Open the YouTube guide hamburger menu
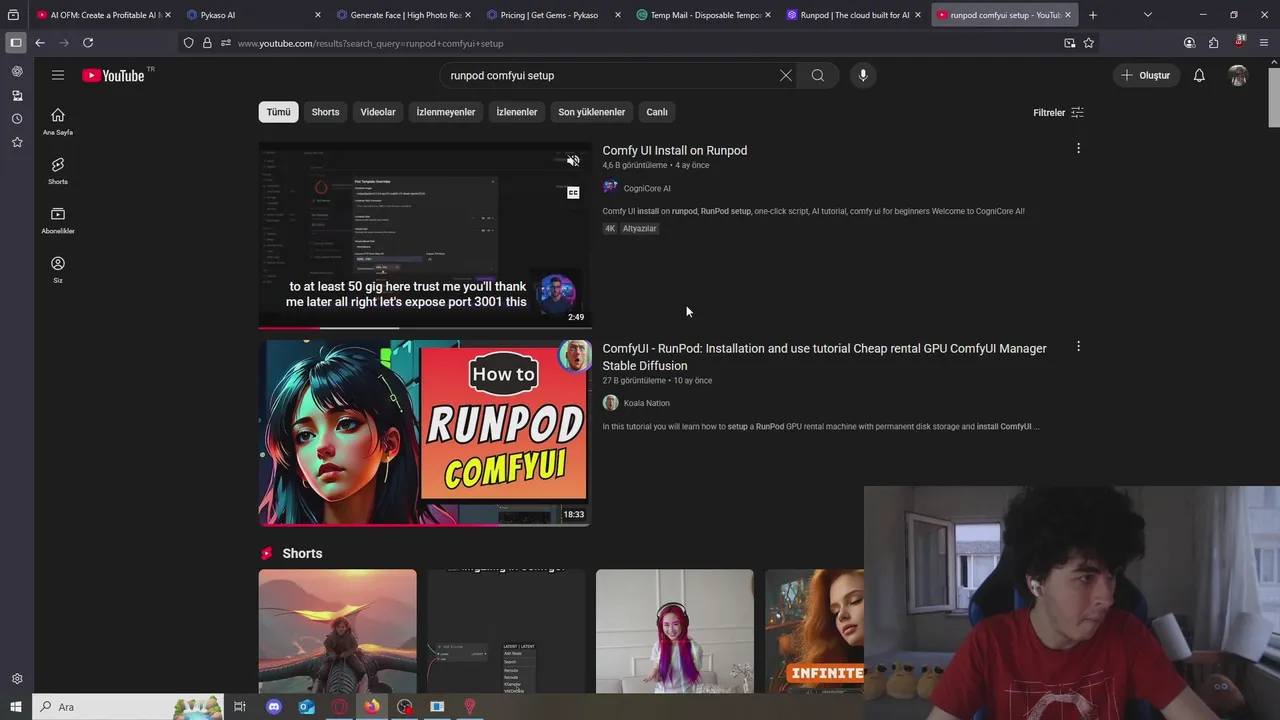 (x=58, y=75)
